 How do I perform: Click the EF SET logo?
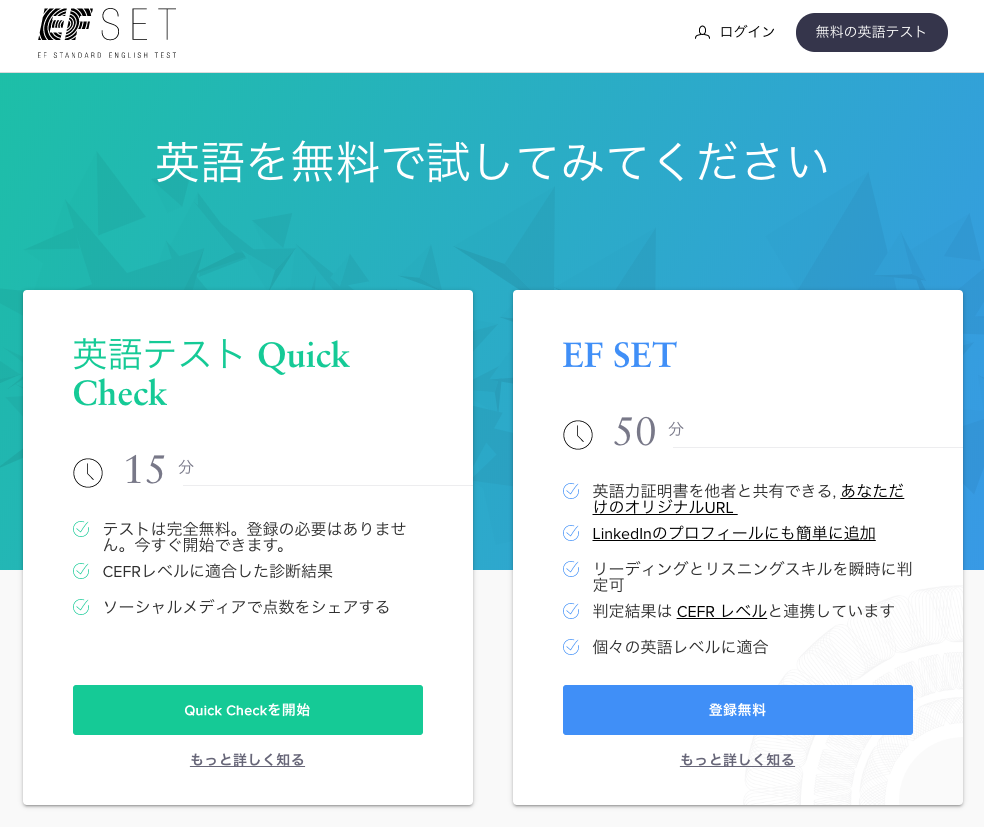pos(107,33)
